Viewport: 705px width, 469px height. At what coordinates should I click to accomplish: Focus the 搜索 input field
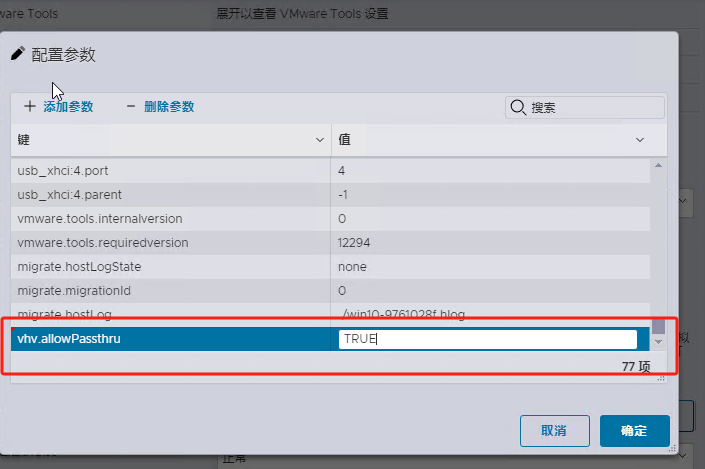pos(585,107)
